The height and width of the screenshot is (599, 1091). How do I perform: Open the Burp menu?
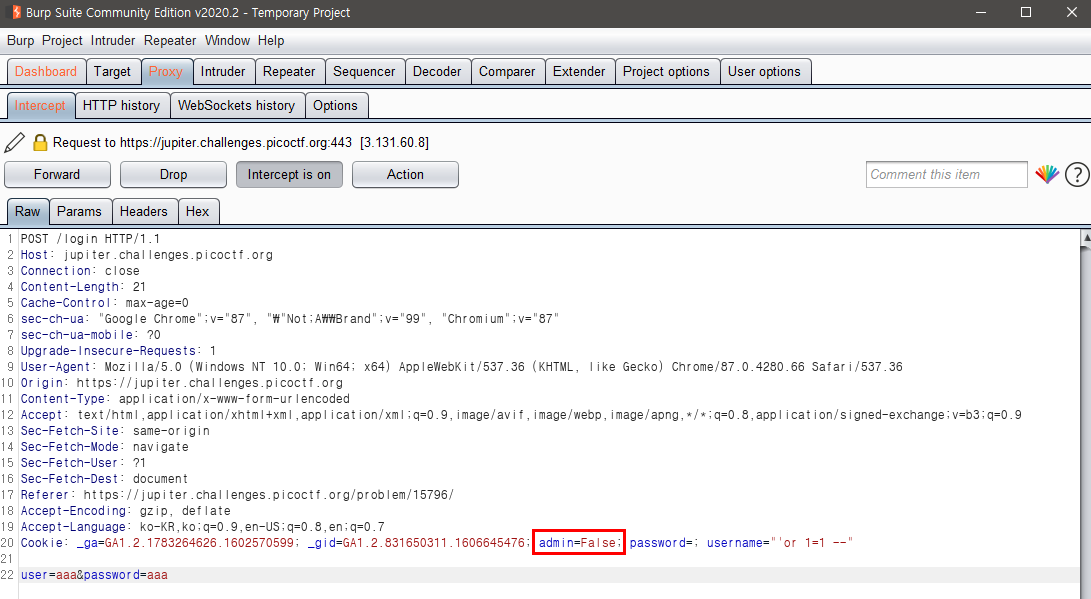[x=20, y=40]
